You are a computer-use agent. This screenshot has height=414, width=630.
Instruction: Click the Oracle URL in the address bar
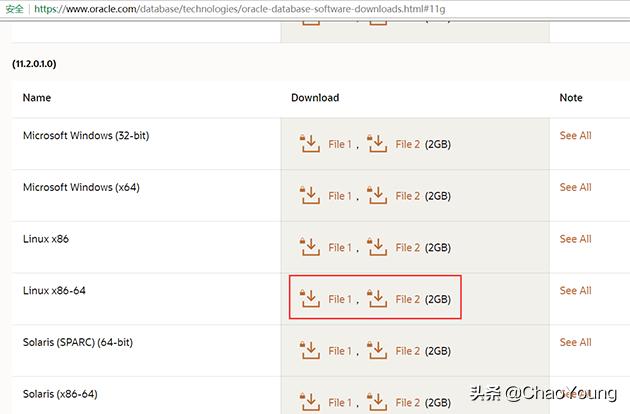point(240,9)
